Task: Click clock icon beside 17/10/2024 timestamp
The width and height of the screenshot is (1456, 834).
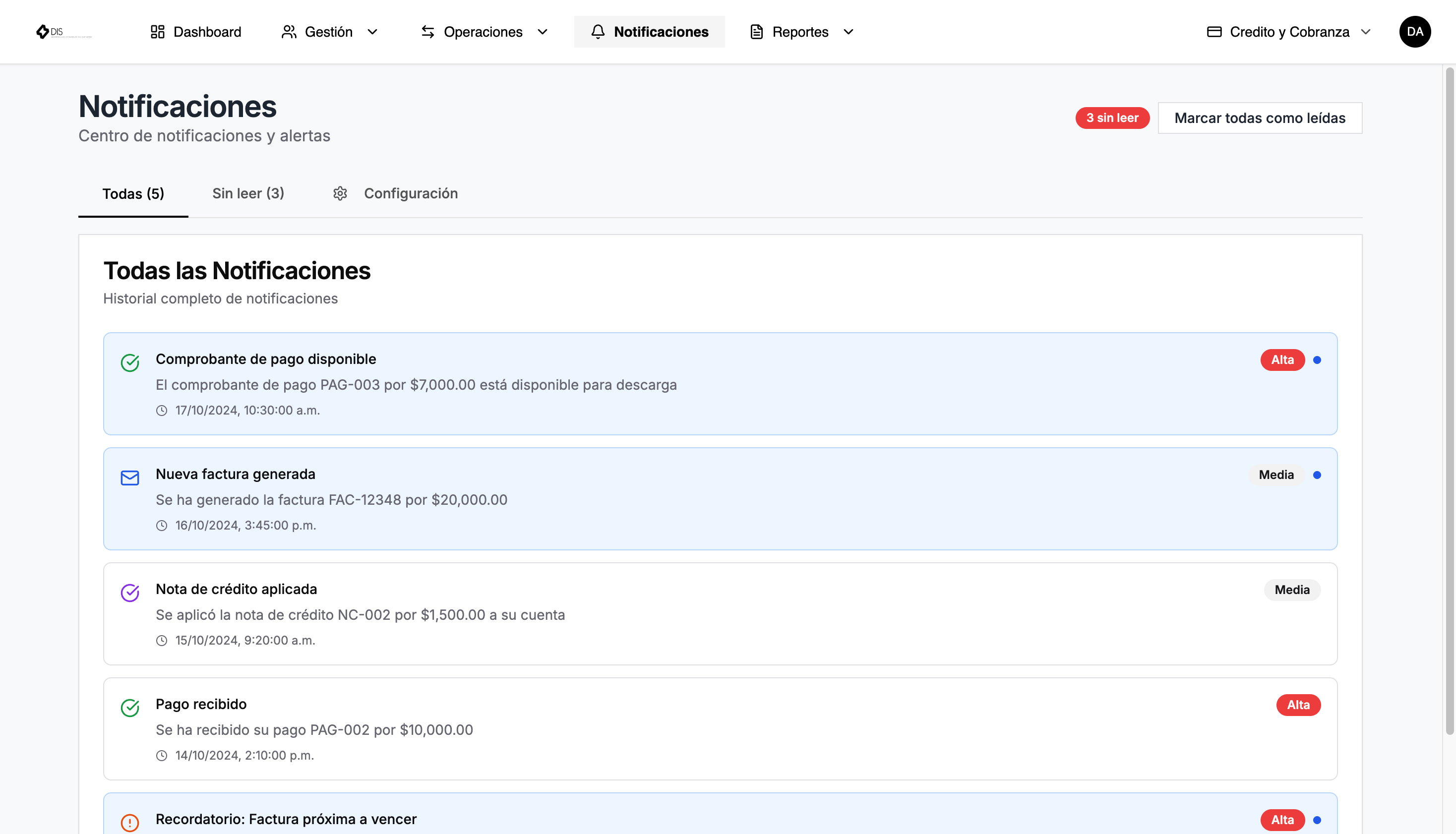Action: pos(162,411)
